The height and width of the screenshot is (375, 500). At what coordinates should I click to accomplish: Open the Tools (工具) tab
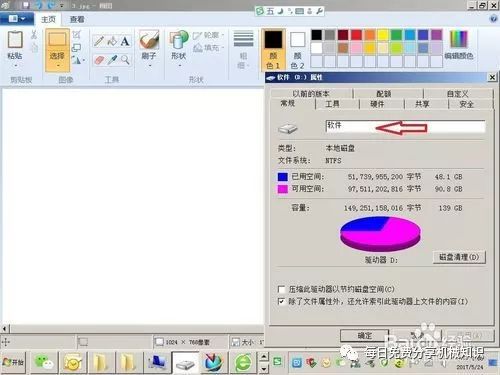pos(332,104)
